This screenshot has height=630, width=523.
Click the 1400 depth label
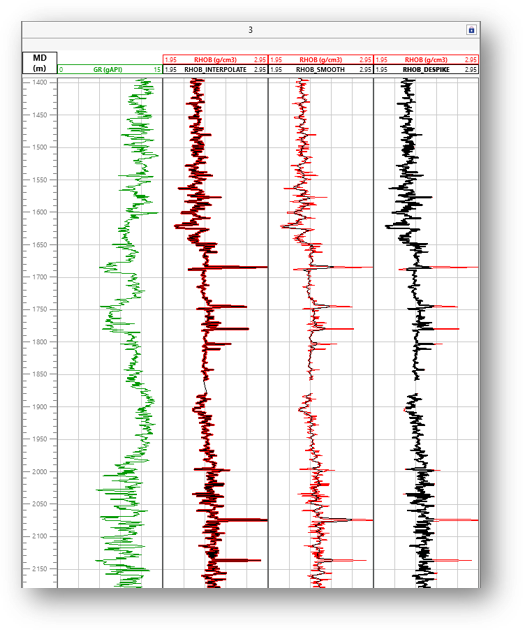[40, 82]
